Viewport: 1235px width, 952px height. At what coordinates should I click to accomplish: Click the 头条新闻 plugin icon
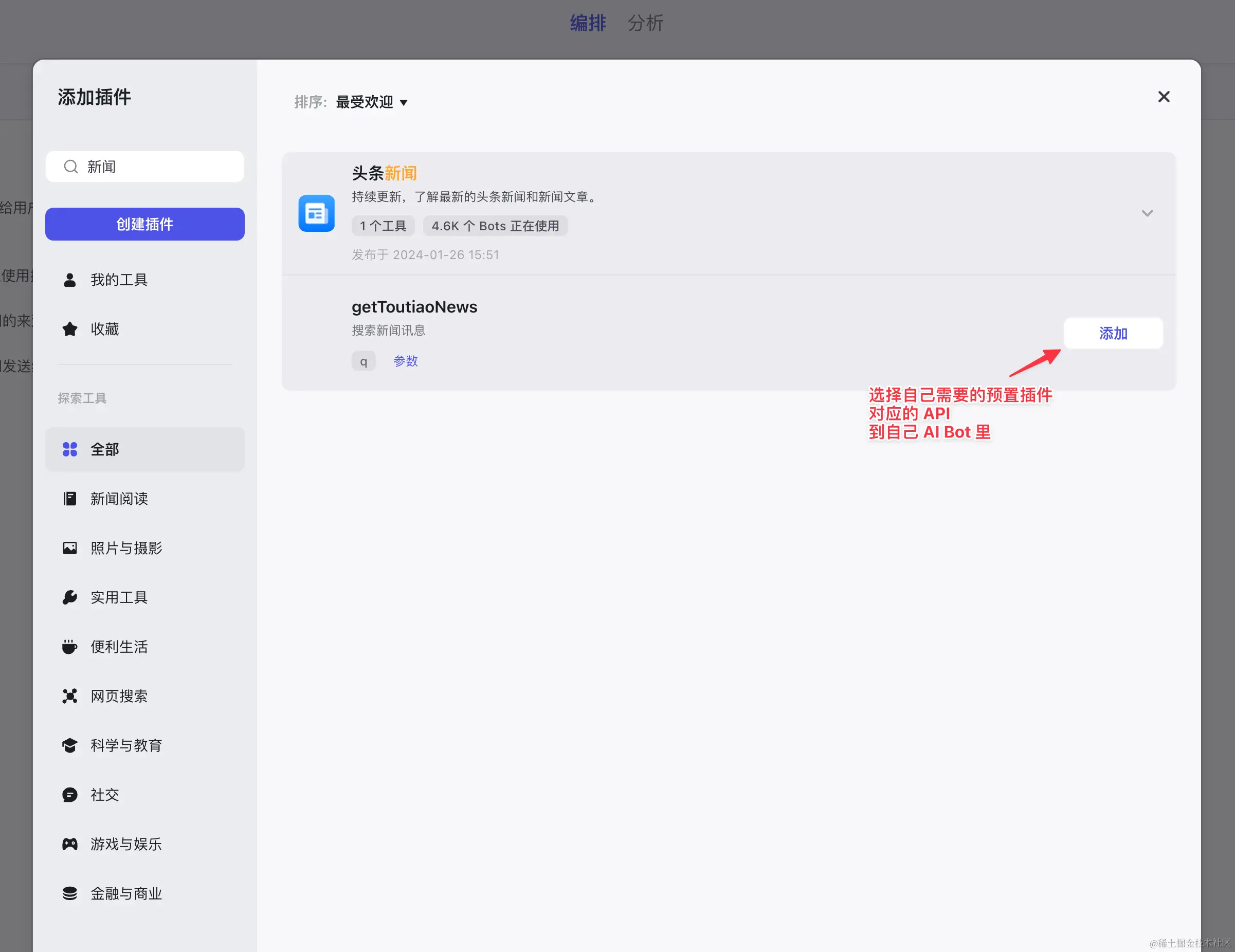316,213
